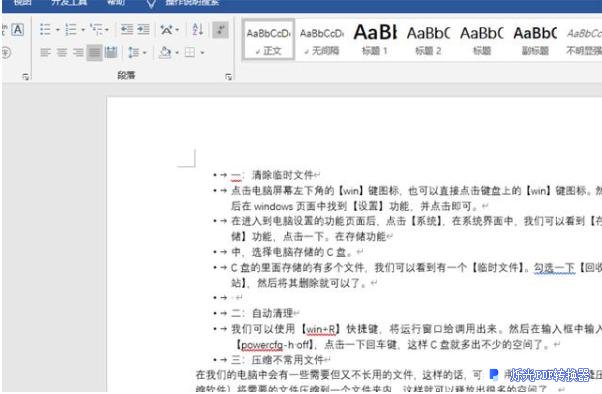Increase the paragraph indent
The image size is (602, 394).
click(143, 30)
